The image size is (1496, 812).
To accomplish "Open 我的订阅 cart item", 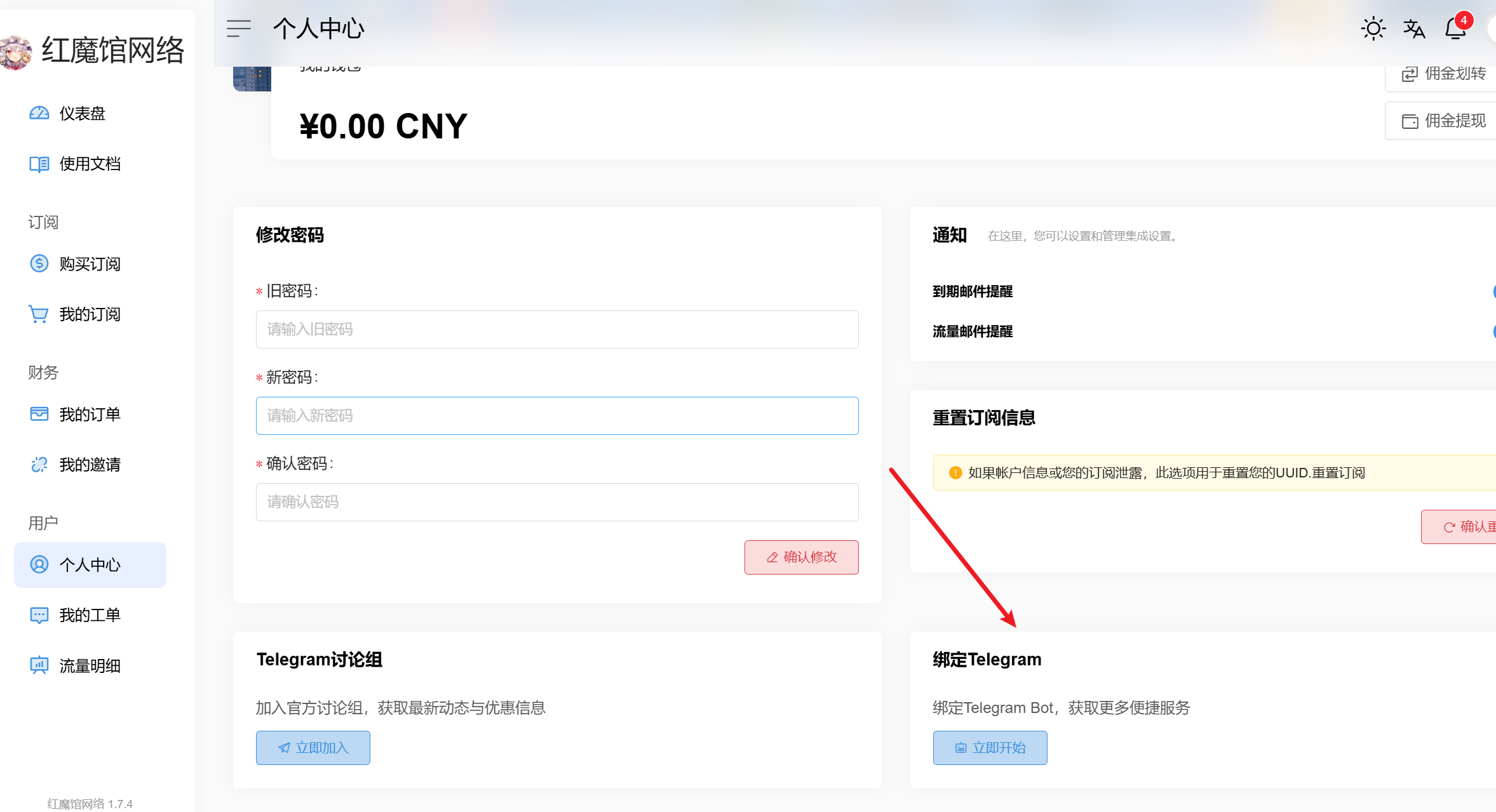I will coord(90,314).
